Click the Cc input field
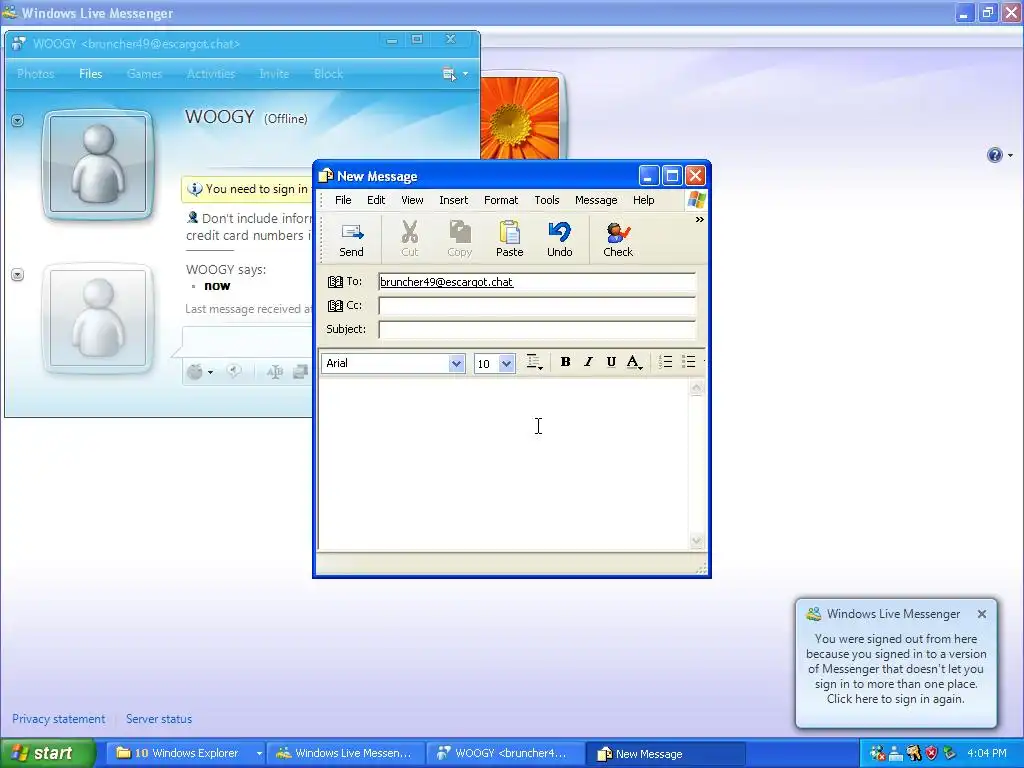 (x=537, y=306)
